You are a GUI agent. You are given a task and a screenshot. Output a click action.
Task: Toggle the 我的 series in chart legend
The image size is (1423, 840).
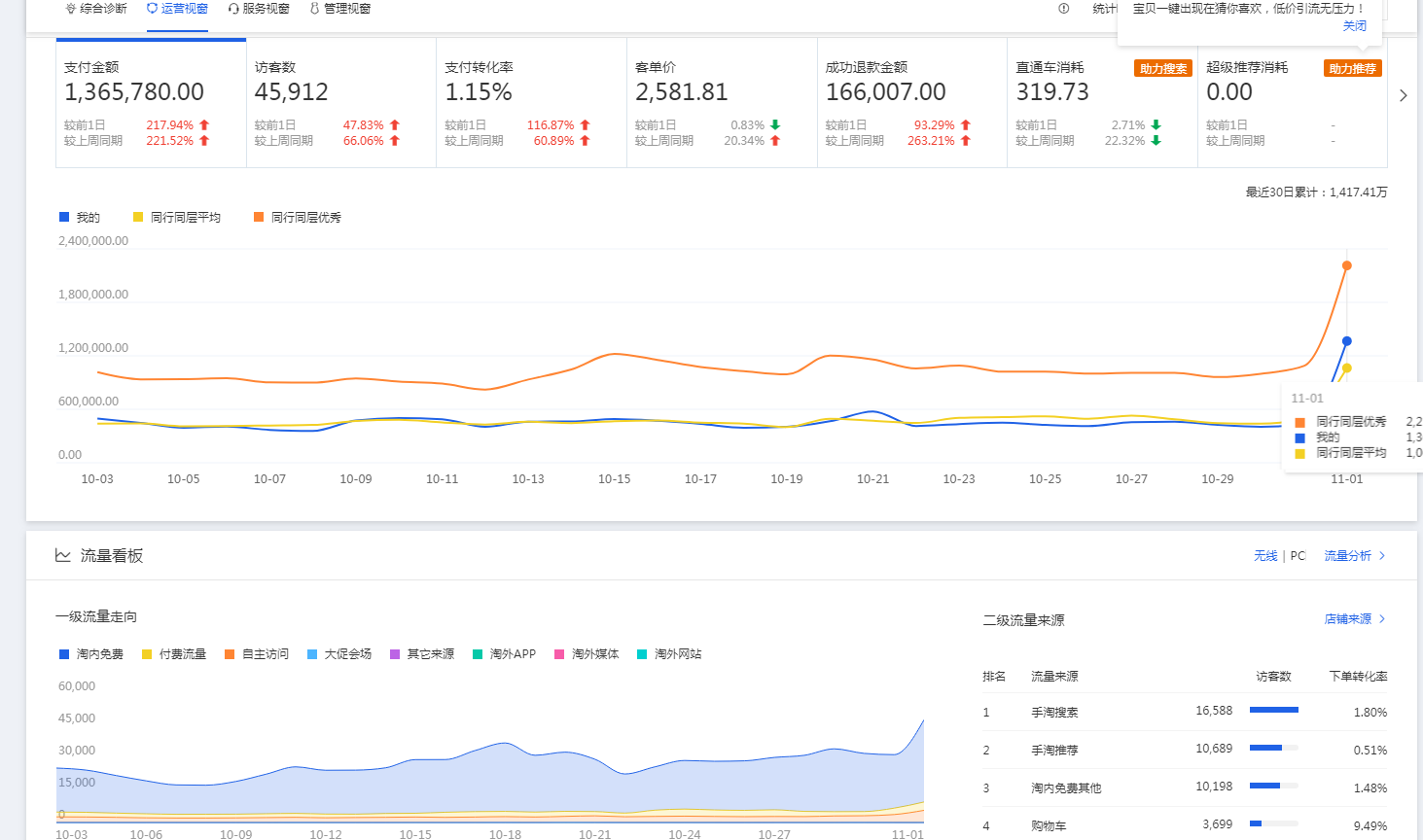(x=80, y=218)
